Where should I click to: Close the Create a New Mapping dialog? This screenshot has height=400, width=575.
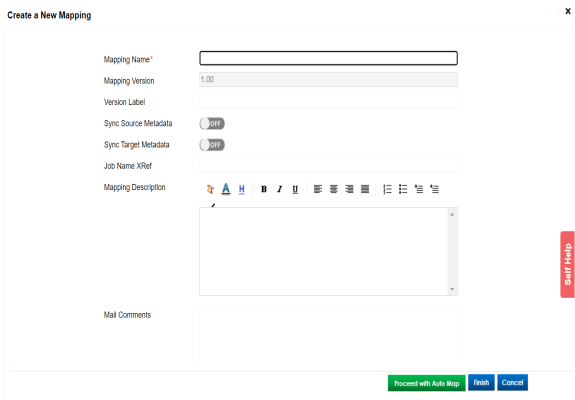point(568,11)
